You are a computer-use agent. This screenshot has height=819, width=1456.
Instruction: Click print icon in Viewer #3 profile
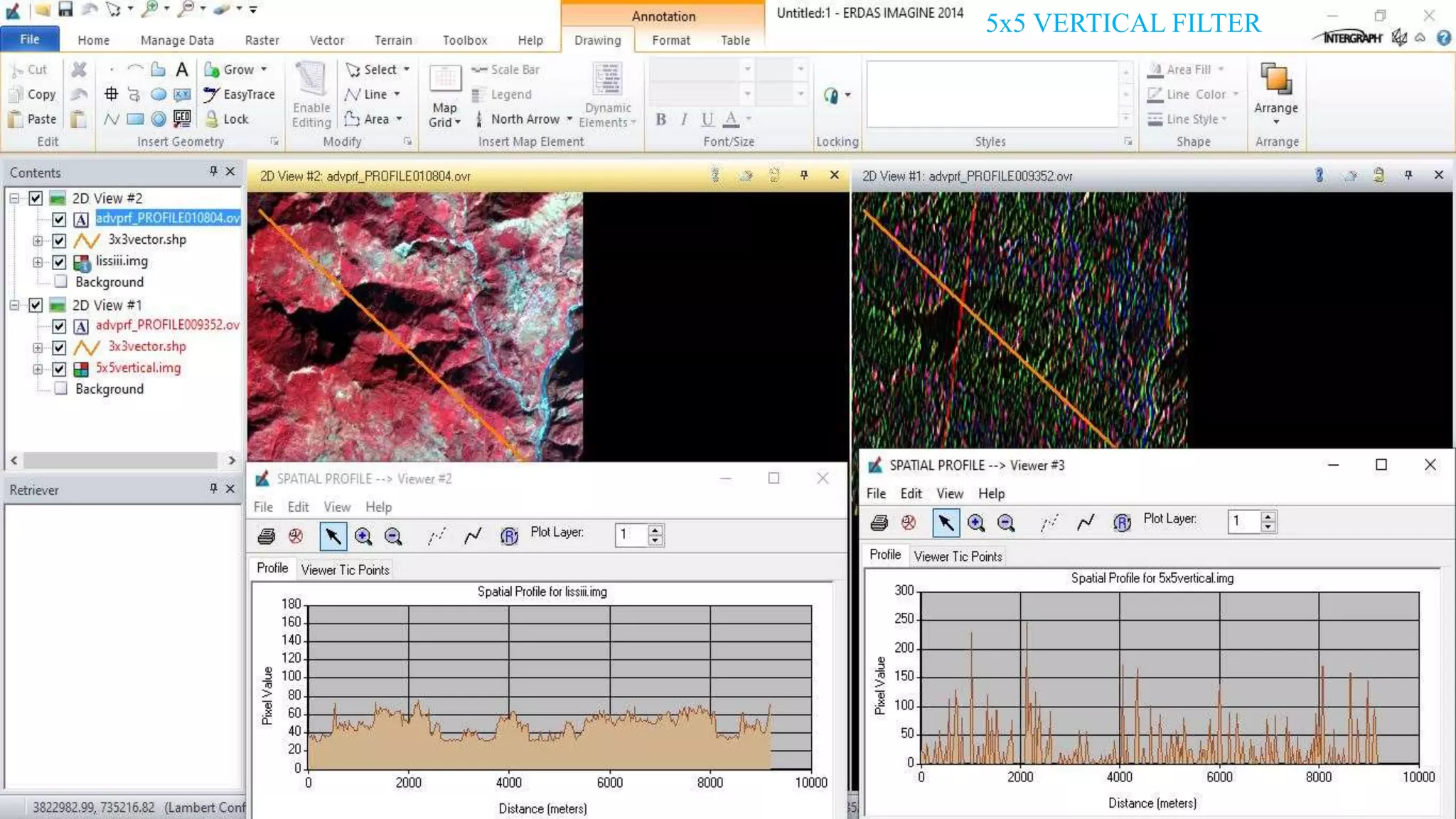tap(879, 523)
